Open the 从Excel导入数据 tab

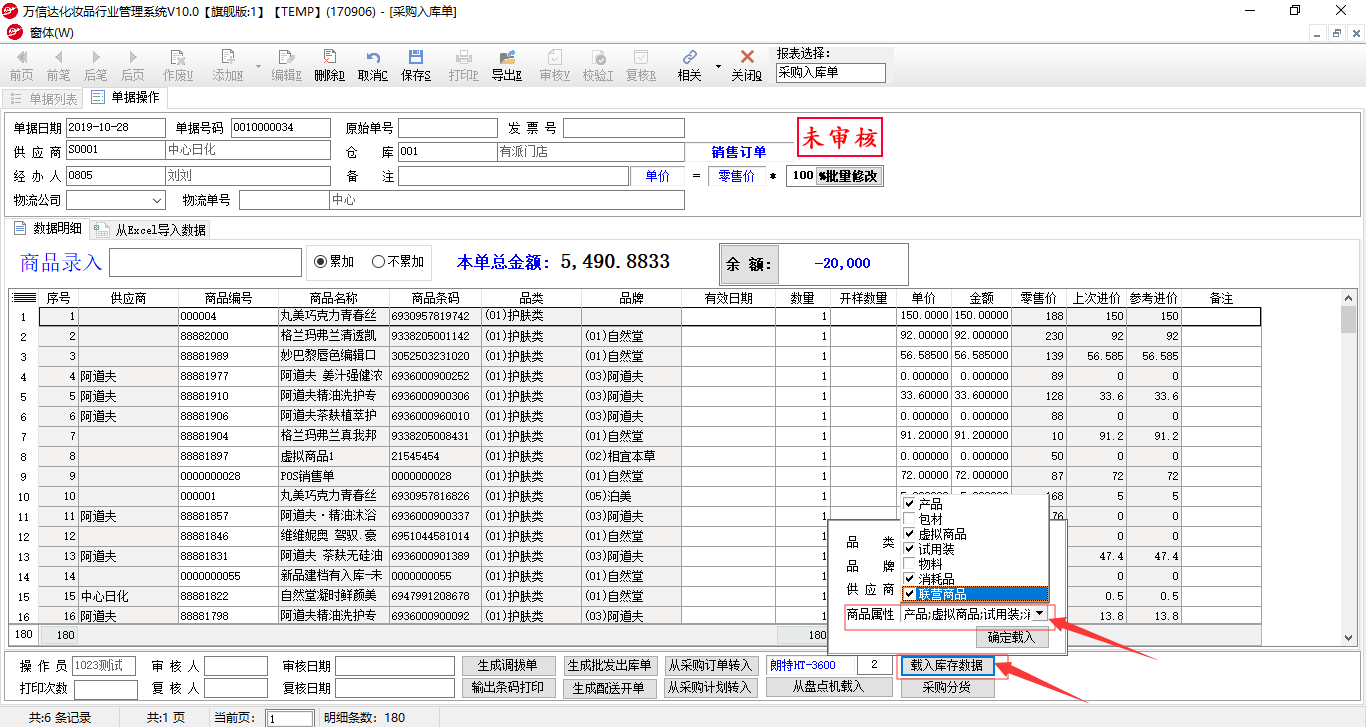150,230
